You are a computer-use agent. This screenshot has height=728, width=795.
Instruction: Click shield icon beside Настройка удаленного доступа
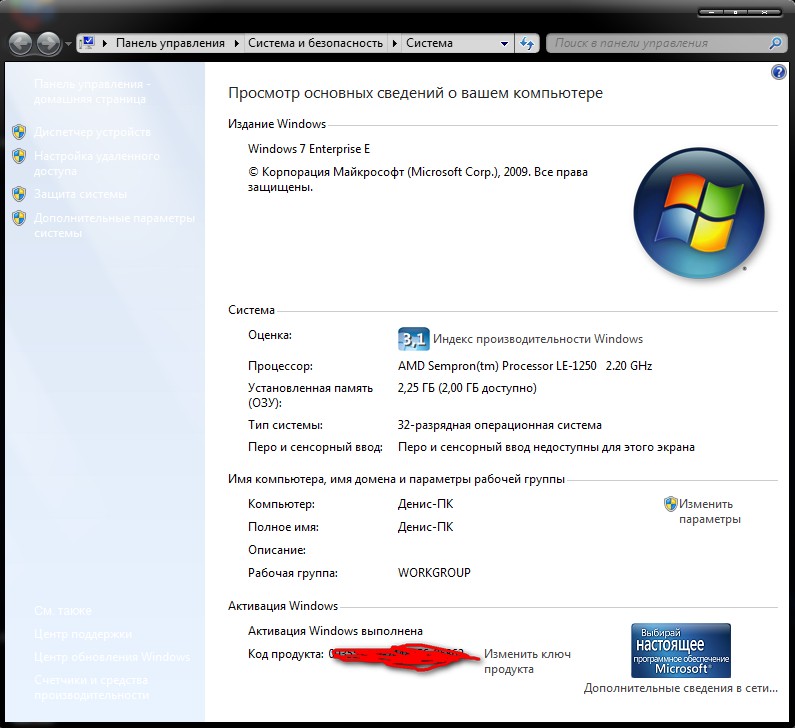tap(19, 156)
